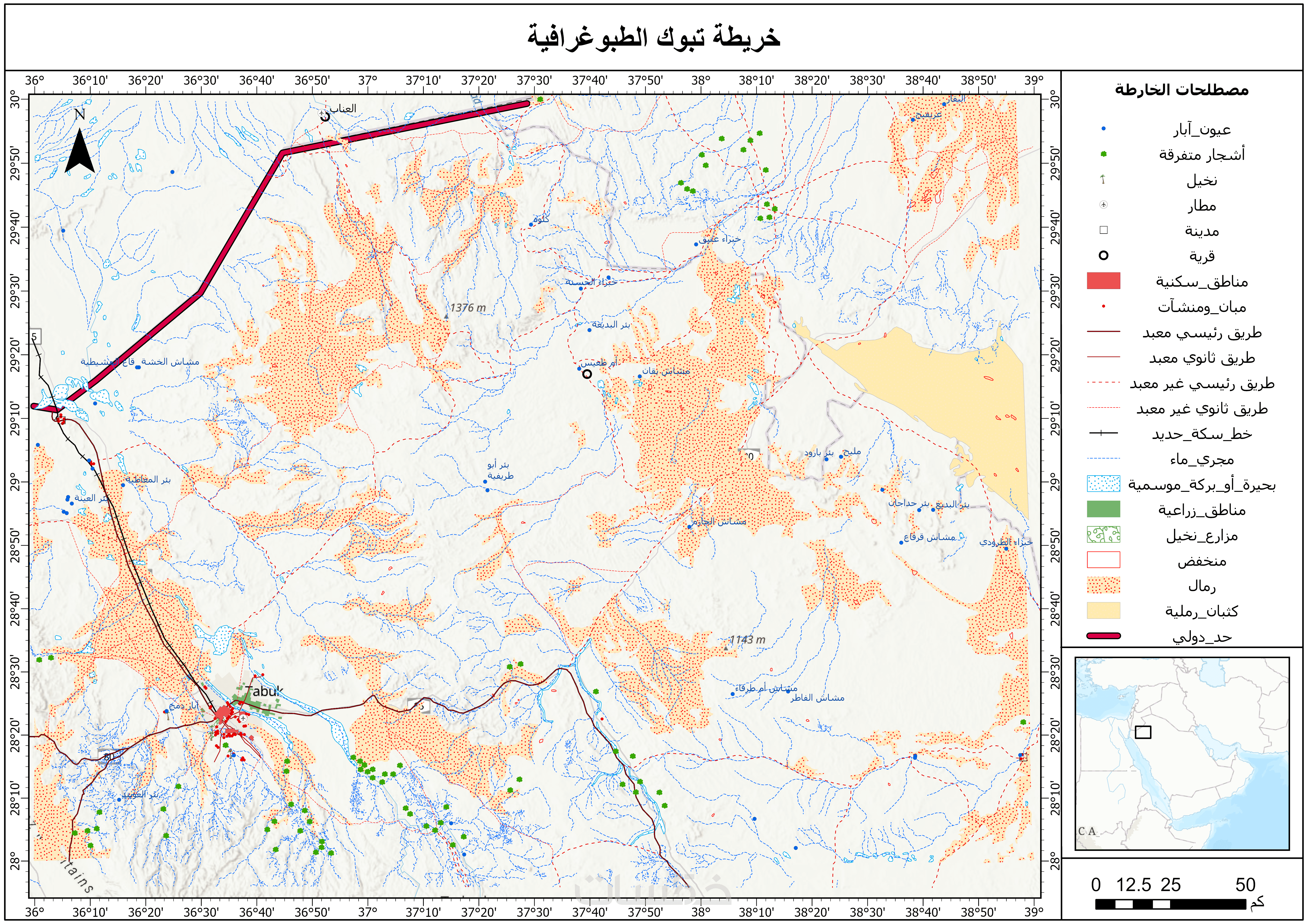Click the green swatch for مناطق_زراعية

tap(1103, 509)
